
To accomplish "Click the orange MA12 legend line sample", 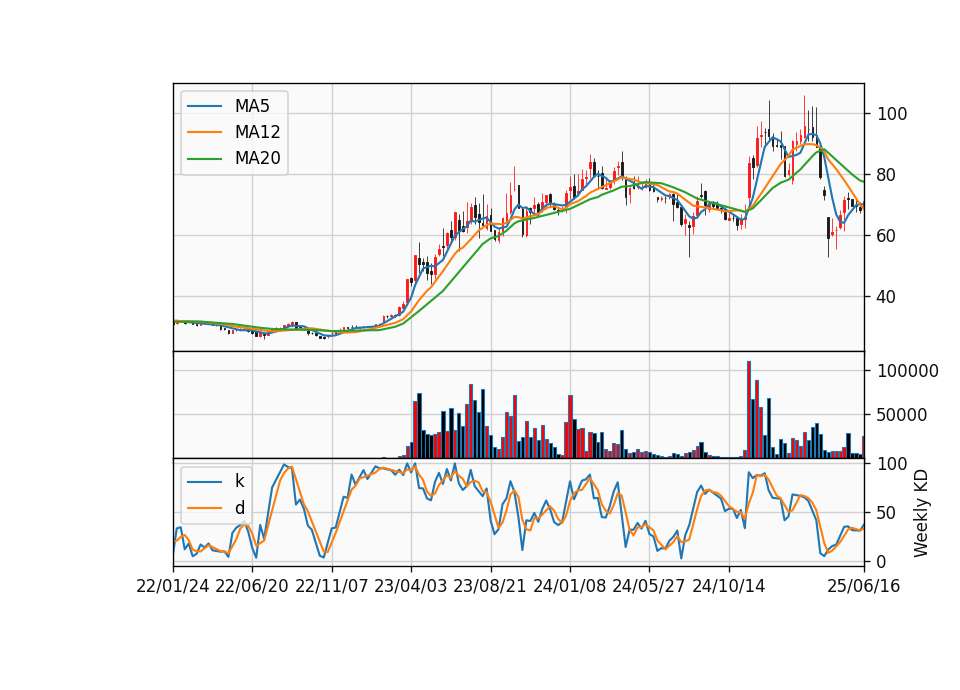I will coord(204,132).
